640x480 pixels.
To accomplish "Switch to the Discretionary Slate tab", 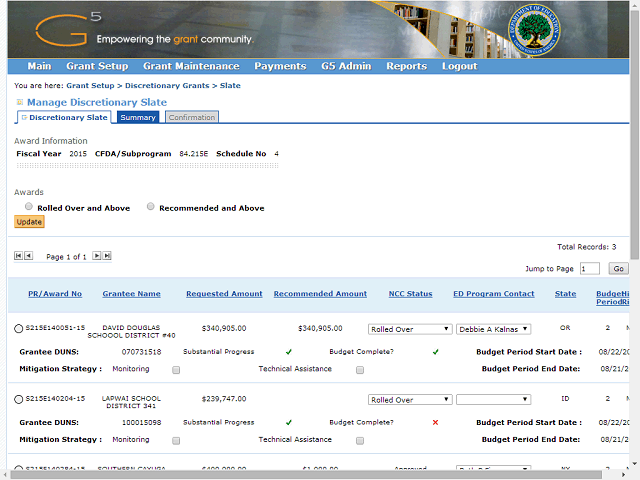I will coord(64,118).
